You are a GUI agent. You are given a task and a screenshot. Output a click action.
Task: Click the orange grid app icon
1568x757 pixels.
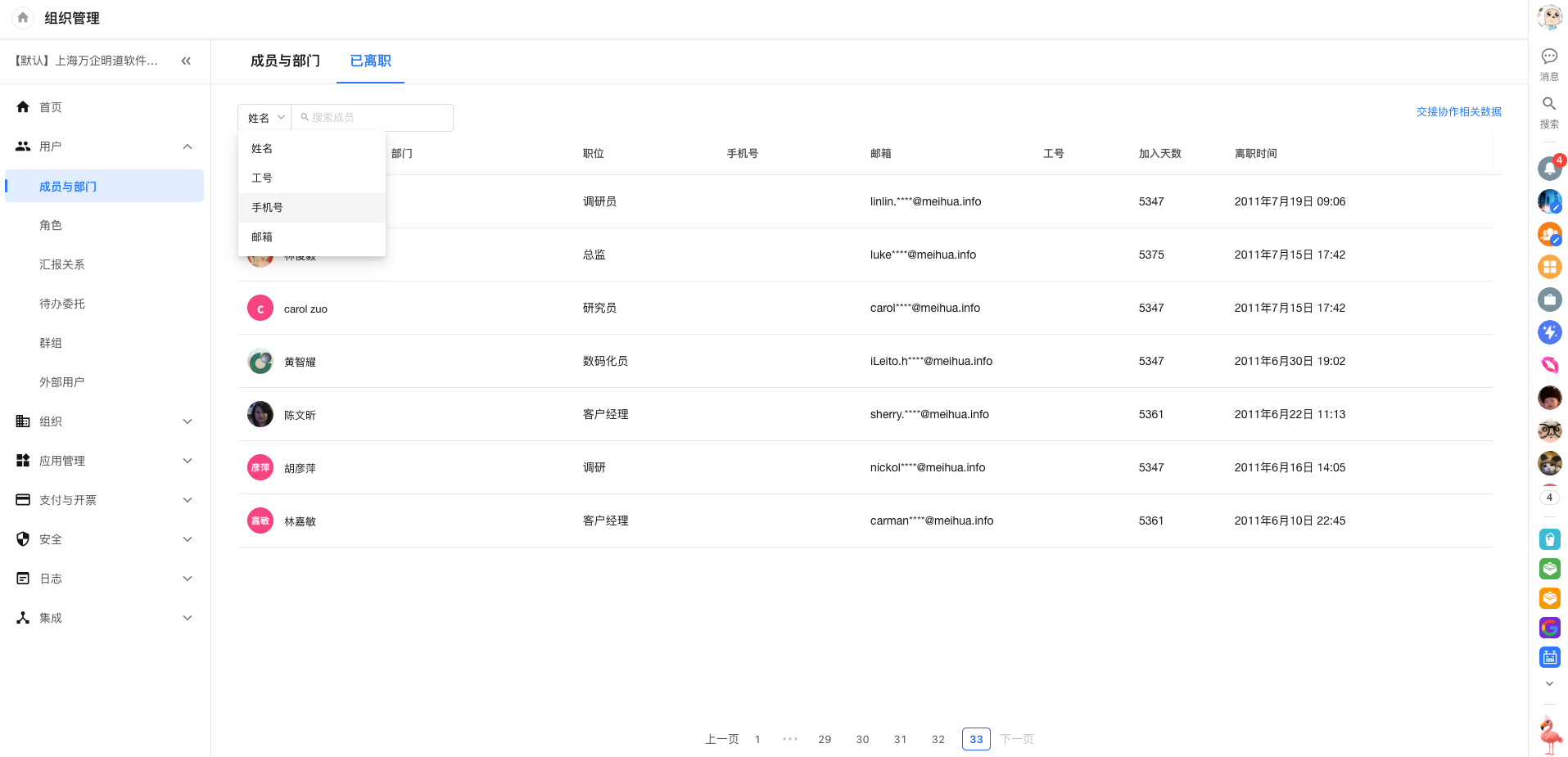[1548, 267]
